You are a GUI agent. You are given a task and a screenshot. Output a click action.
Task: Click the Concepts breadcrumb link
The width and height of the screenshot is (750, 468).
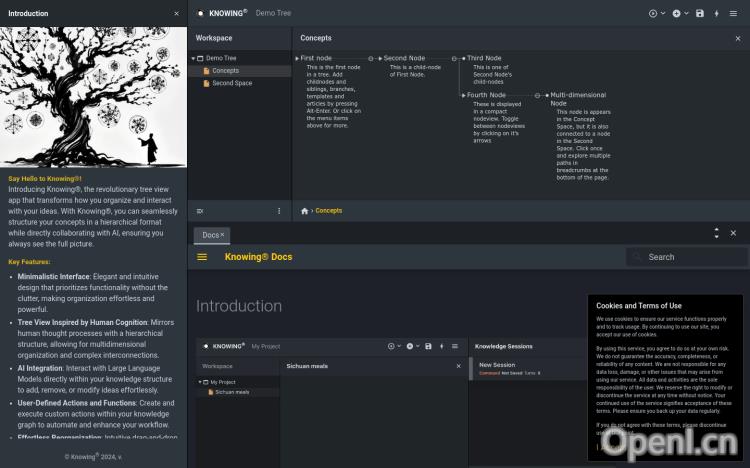coord(328,211)
